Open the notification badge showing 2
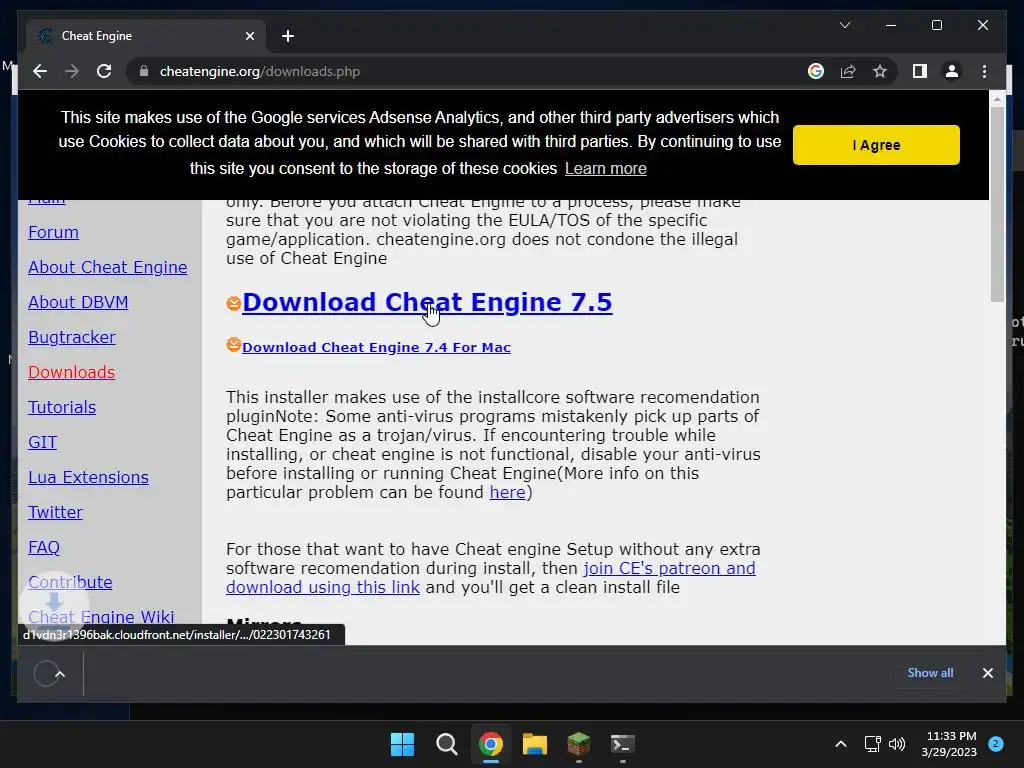The width and height of the screenshot is (1024, 768). 996,744
